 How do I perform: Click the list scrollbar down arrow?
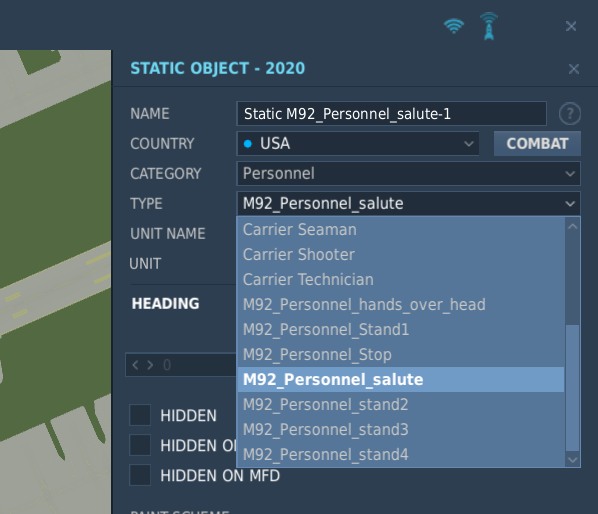coord(572,459)
